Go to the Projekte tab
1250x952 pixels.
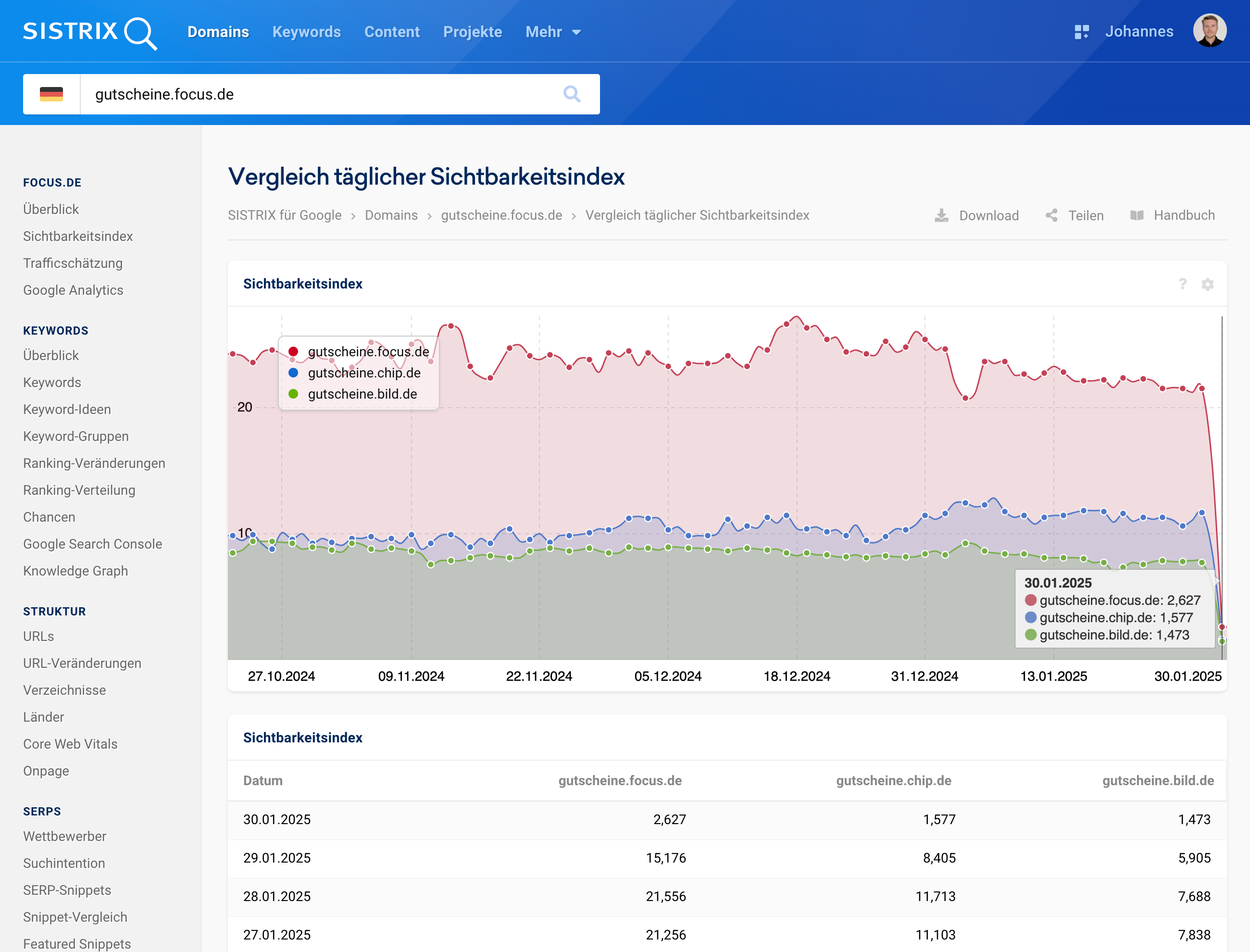tap(473, 32)
